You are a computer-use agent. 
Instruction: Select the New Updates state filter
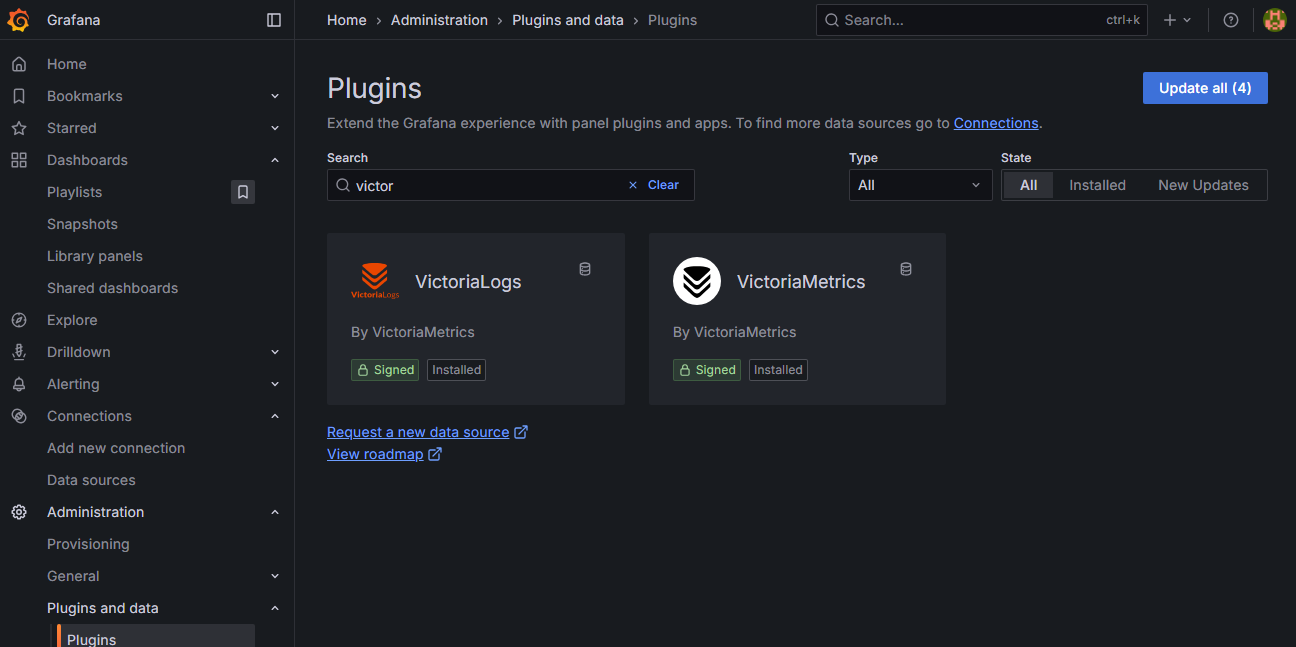1203,185
